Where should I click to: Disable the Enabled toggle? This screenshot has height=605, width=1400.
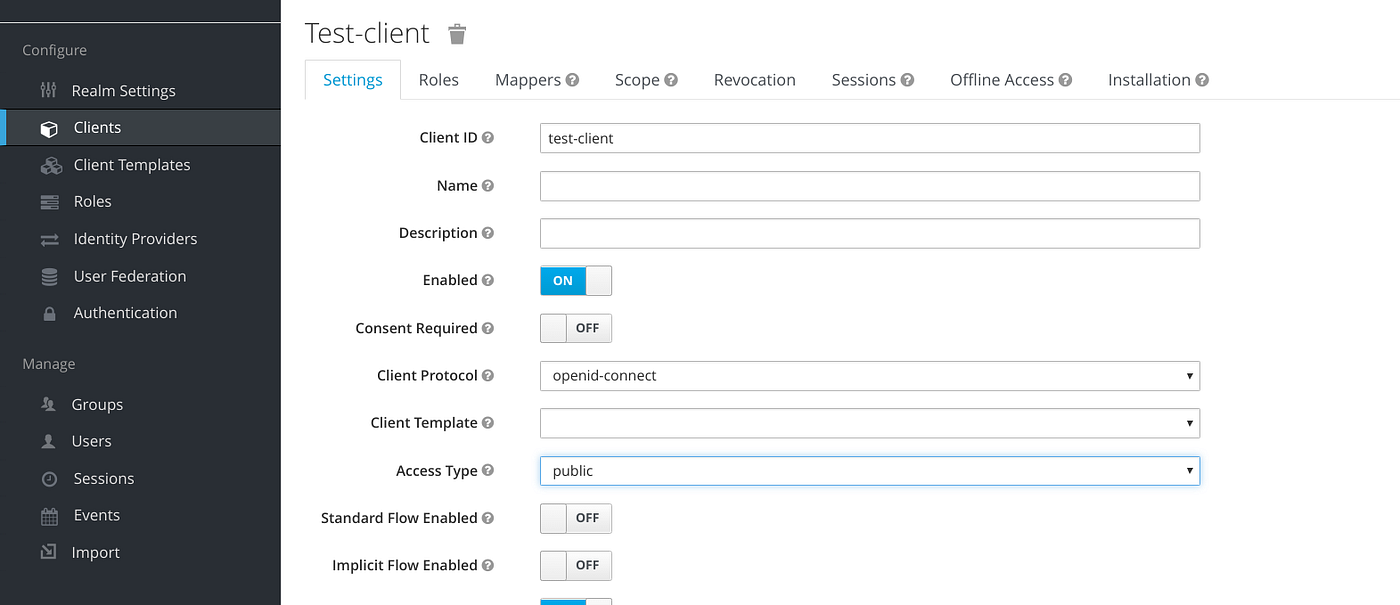(x=576, y=281)
